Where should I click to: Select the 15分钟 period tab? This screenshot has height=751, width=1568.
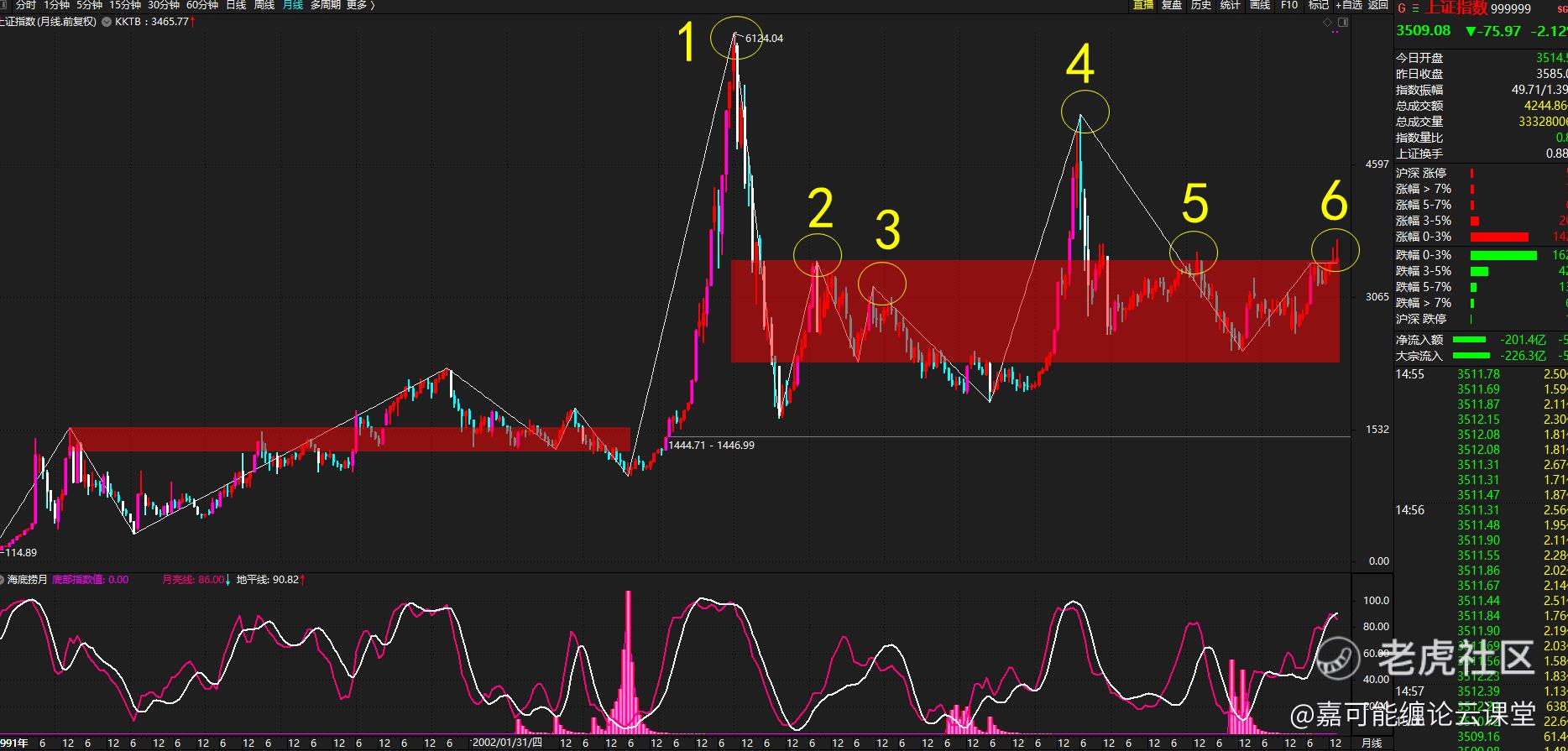coord(125,5)
